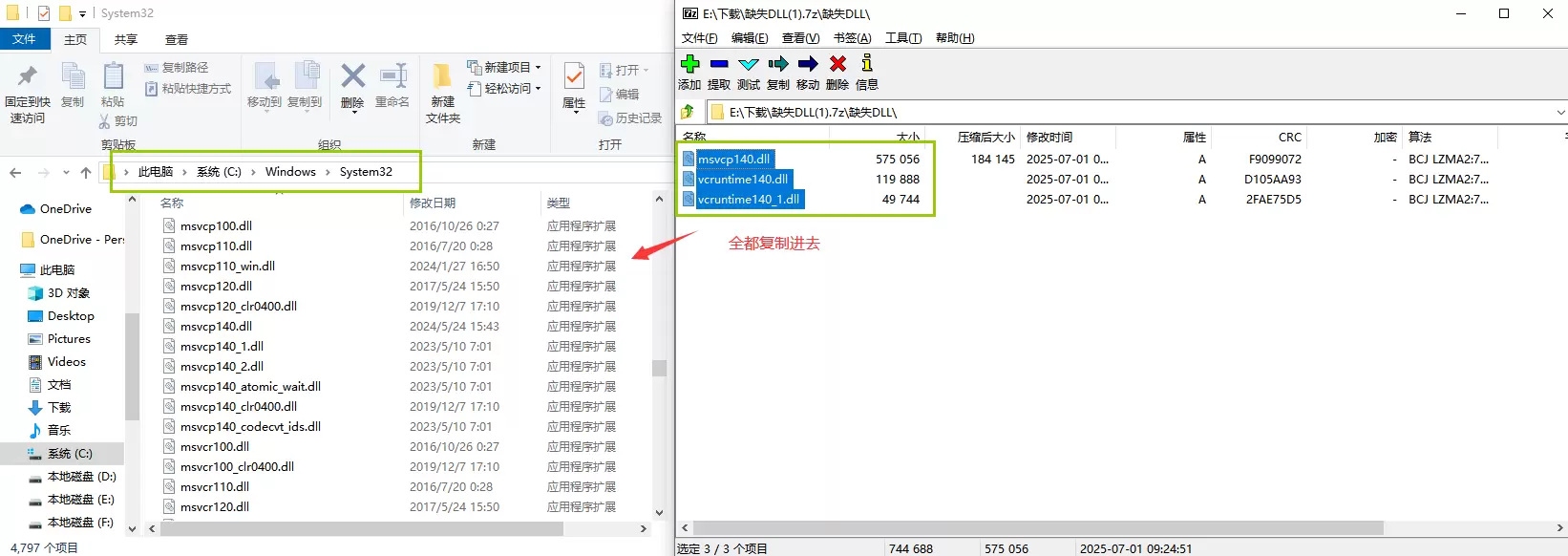The image size is (1568, 556).
Task: Open the 新建项目 dropdown in ribbon
Action: click(x=505, y=67)
